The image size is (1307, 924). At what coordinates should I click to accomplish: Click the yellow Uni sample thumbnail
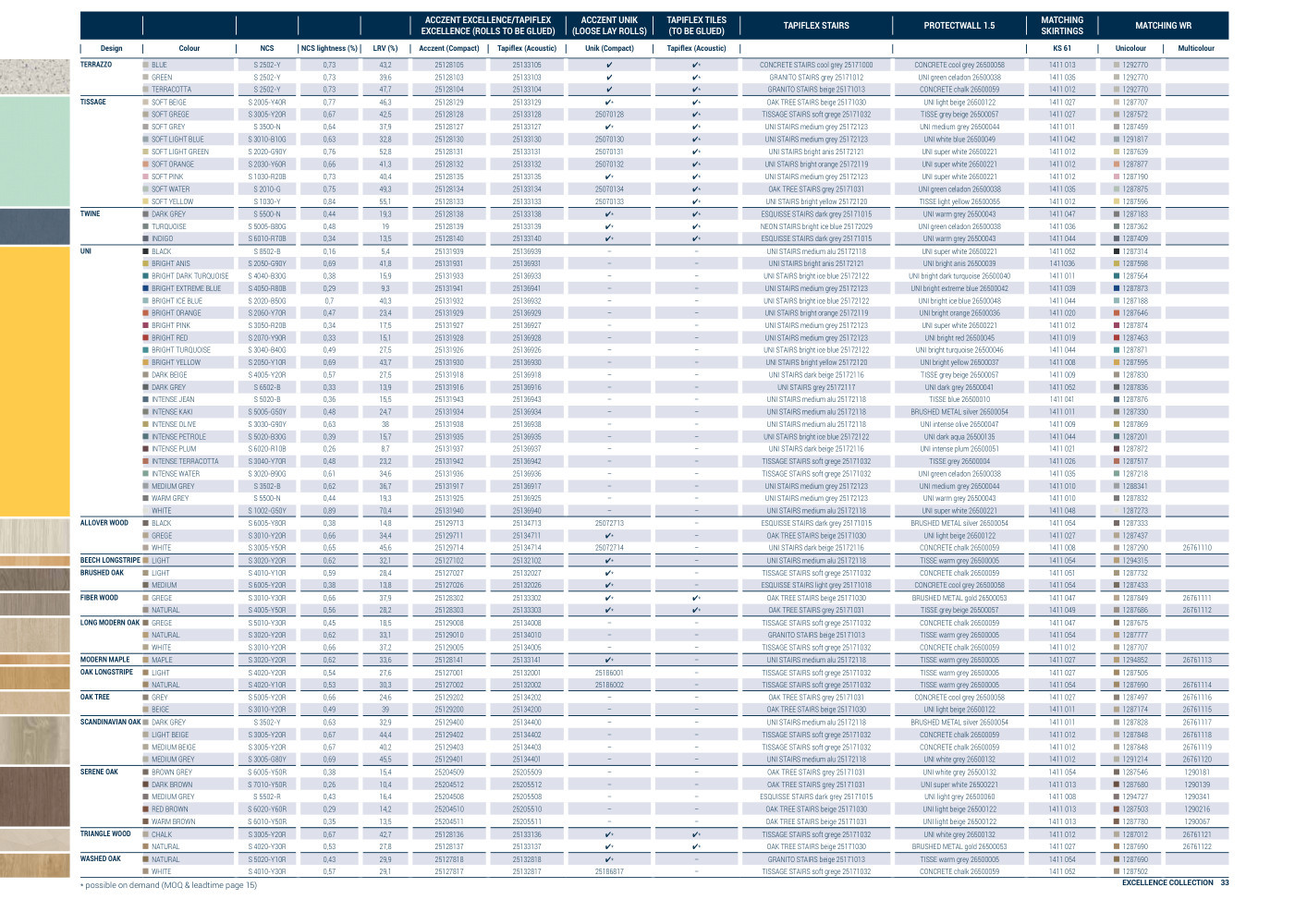(x=34, y=381)
